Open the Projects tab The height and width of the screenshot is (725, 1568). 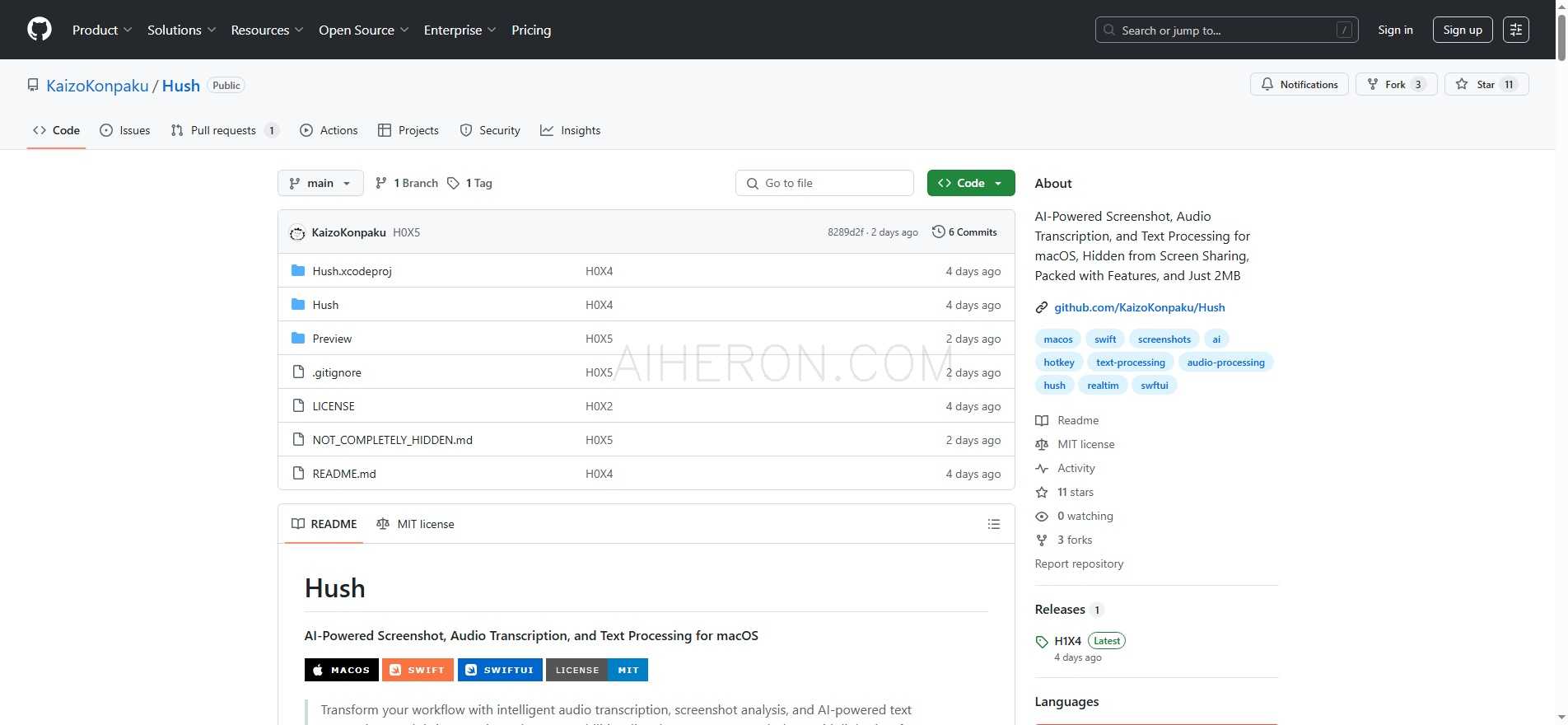tap(408, 130)
